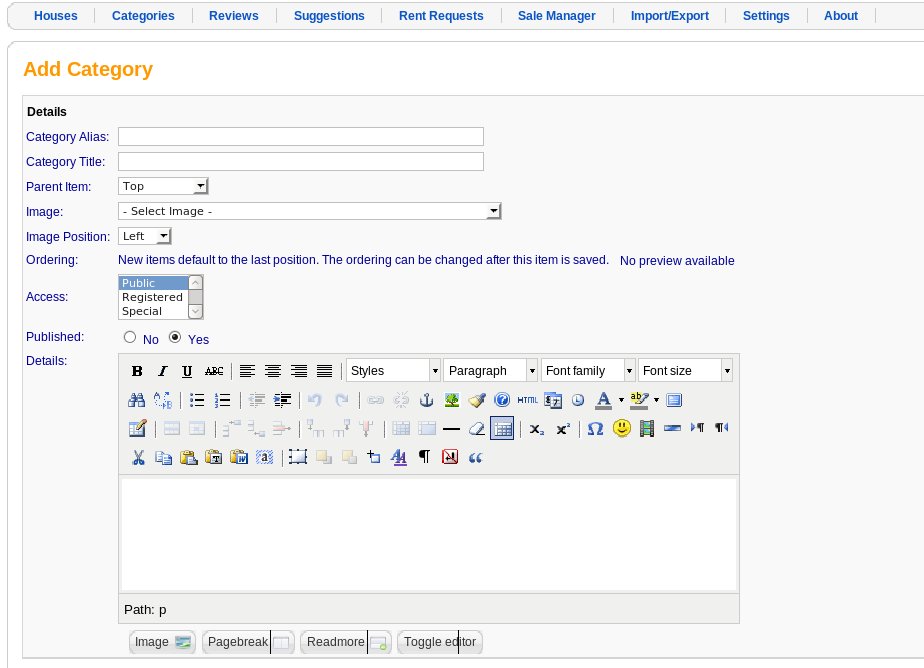924x668 pixels.
Task: Expand the Select Image dropdown
Action: pyautogui.click(x=309, y=211)
